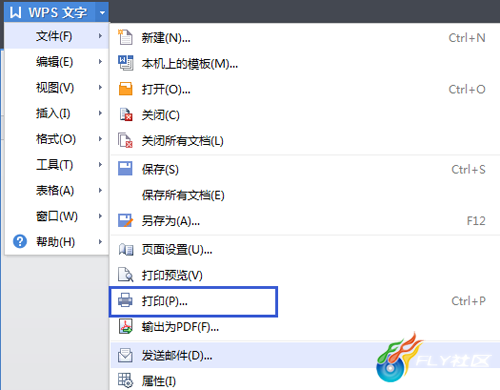Screen dimensions: 500x390
Task: Click the Properties icon
Action: [126, 381]
